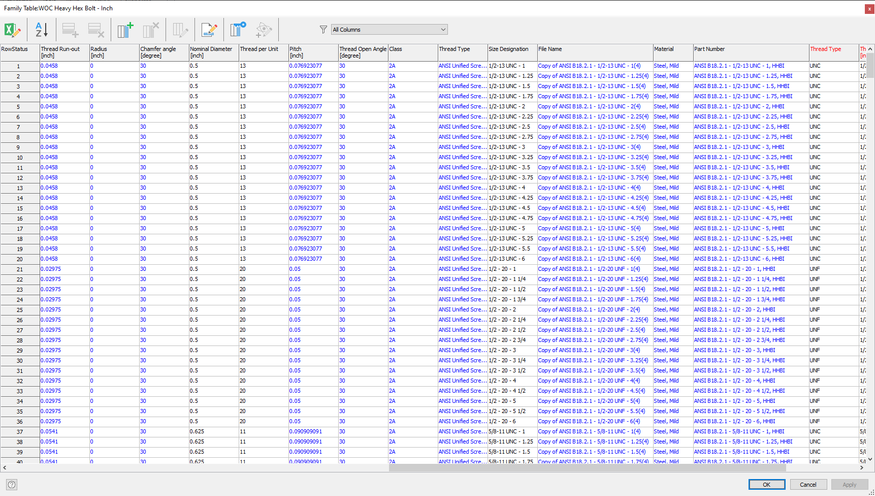Click the Apply button
Screen dimensions: 875x496
click(x=849, y=484)
